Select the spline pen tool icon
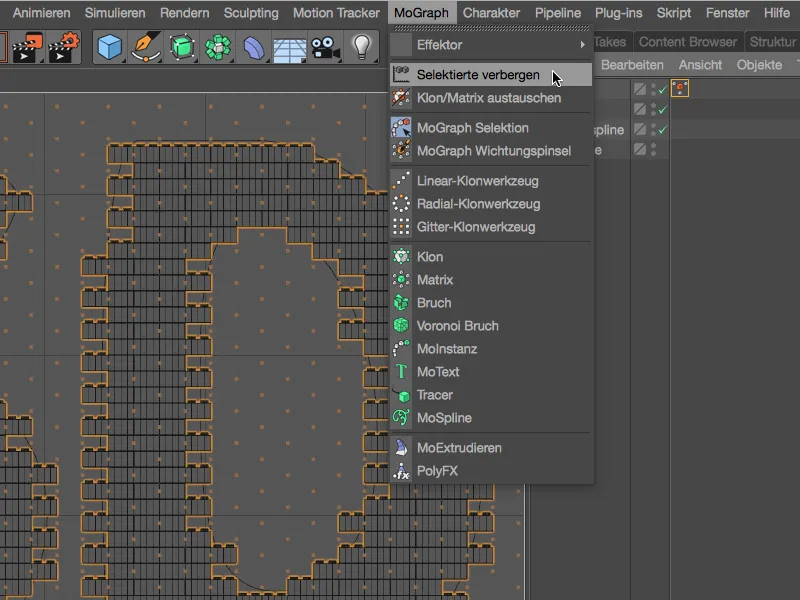This screenshot has height=600, width=800. [x=146, y=47]
